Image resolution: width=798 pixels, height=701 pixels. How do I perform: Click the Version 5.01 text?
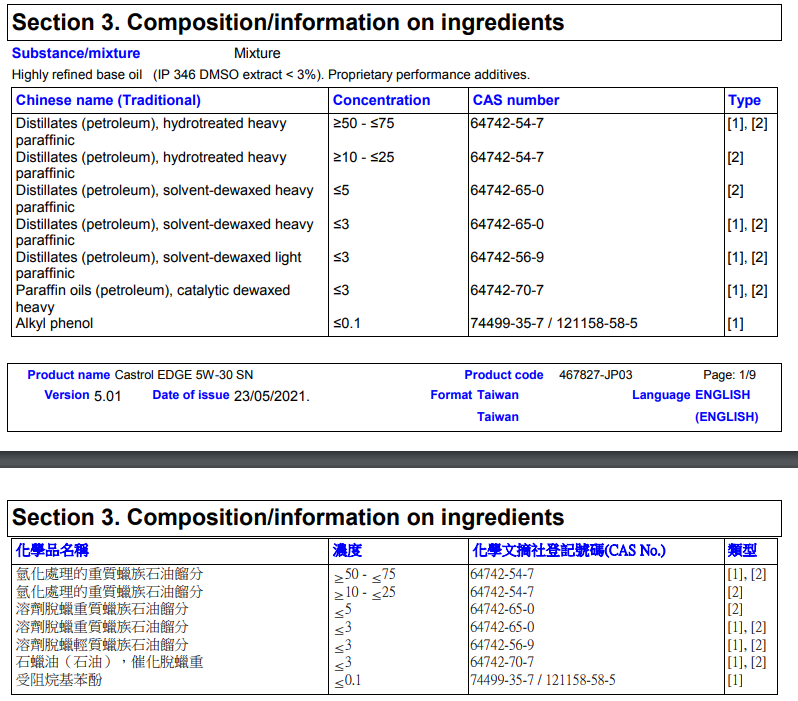point(82,395)
